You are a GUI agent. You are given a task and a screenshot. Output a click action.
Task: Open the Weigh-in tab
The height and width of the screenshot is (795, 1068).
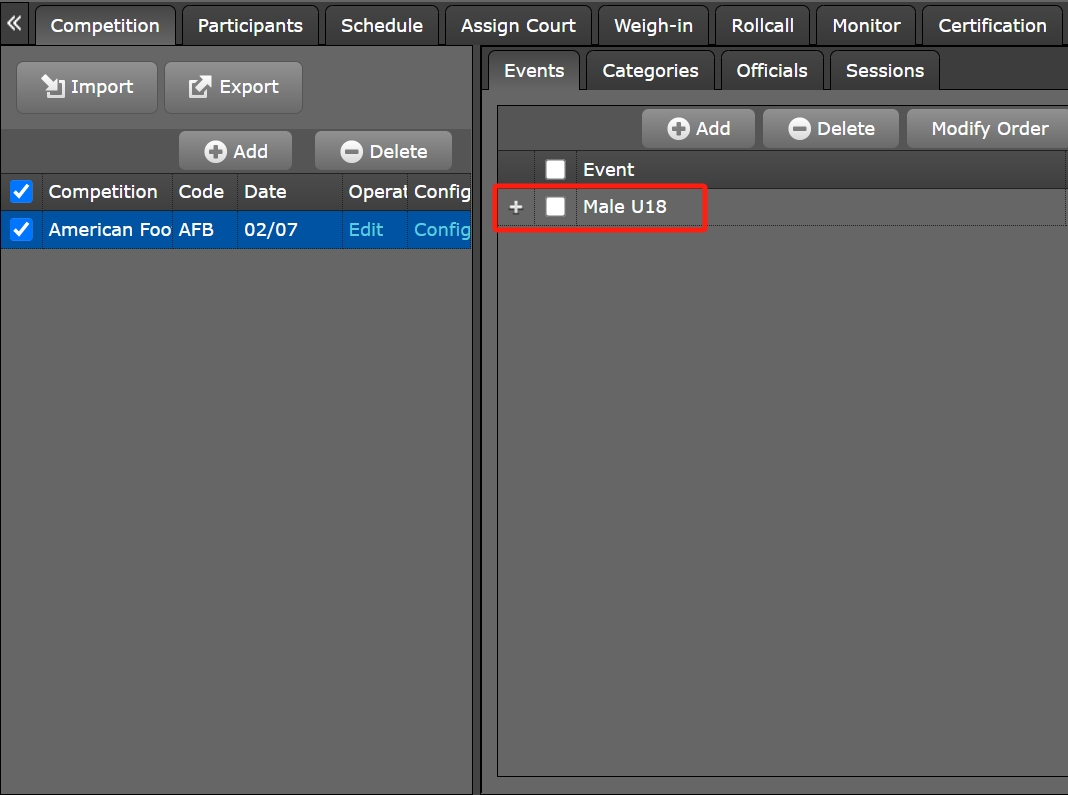(653, 25)
